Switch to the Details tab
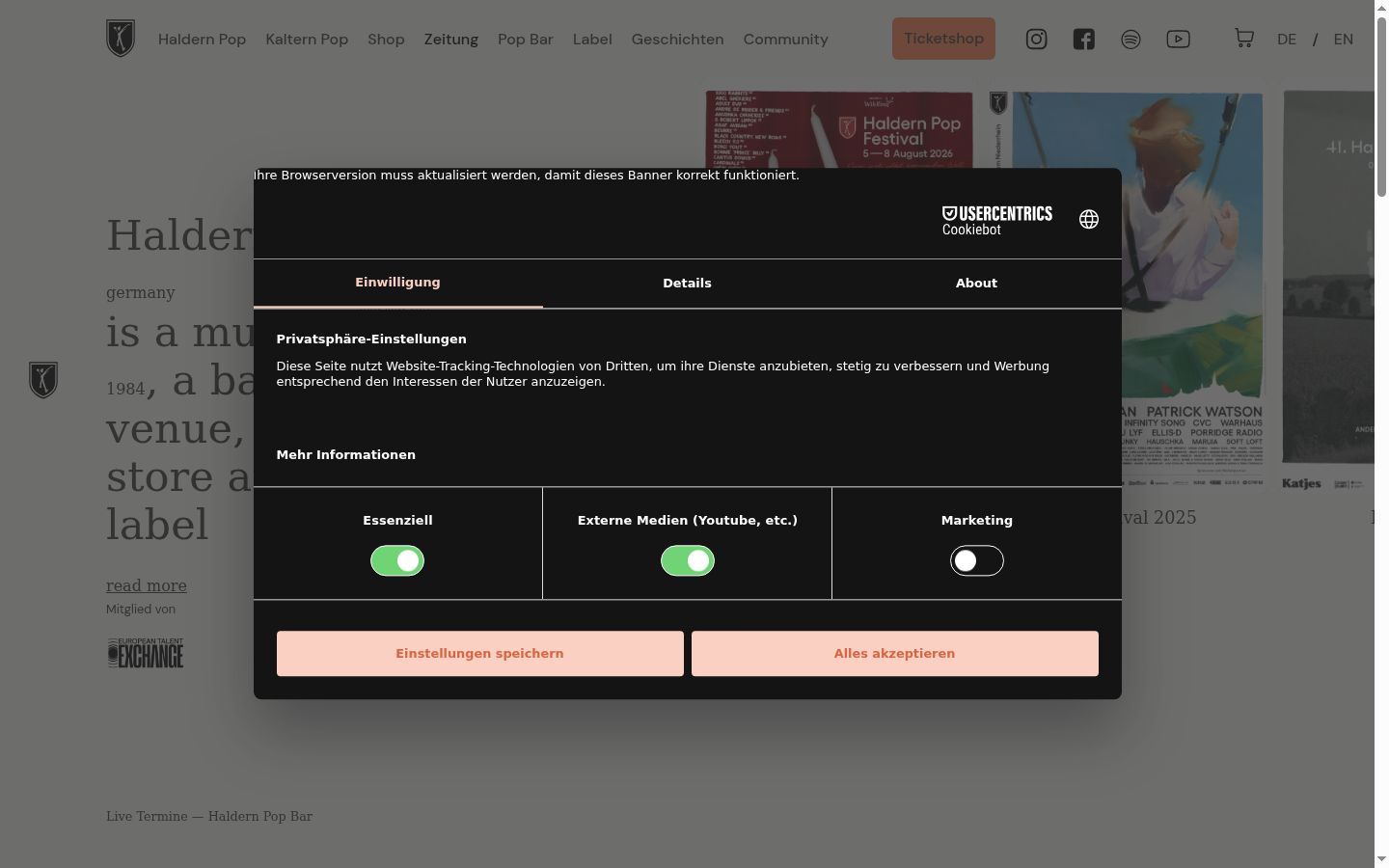This screenshot has height=868, width=1389. click(x=687, y=284)
